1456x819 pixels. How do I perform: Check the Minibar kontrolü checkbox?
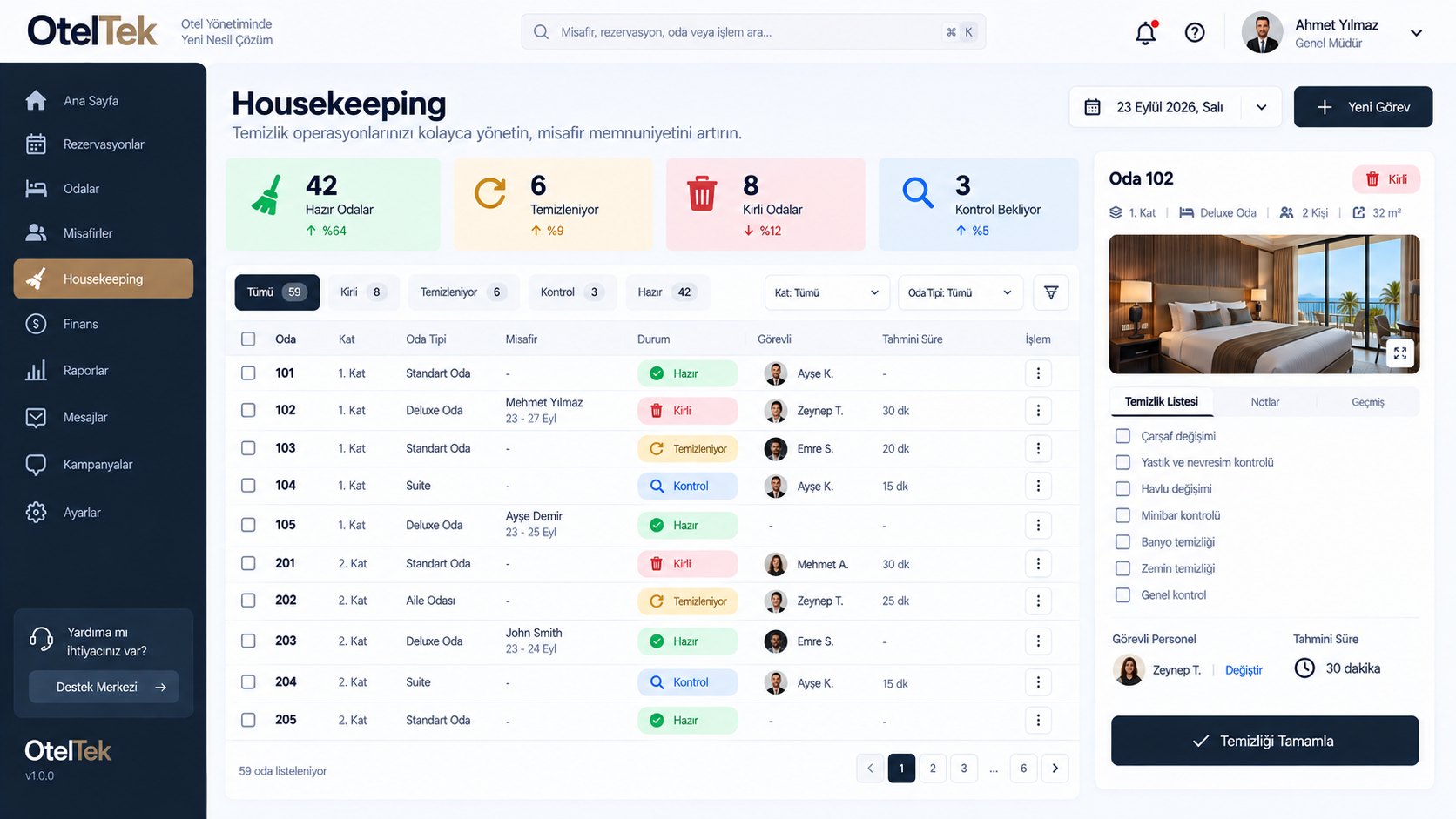tap(1123, 515)
